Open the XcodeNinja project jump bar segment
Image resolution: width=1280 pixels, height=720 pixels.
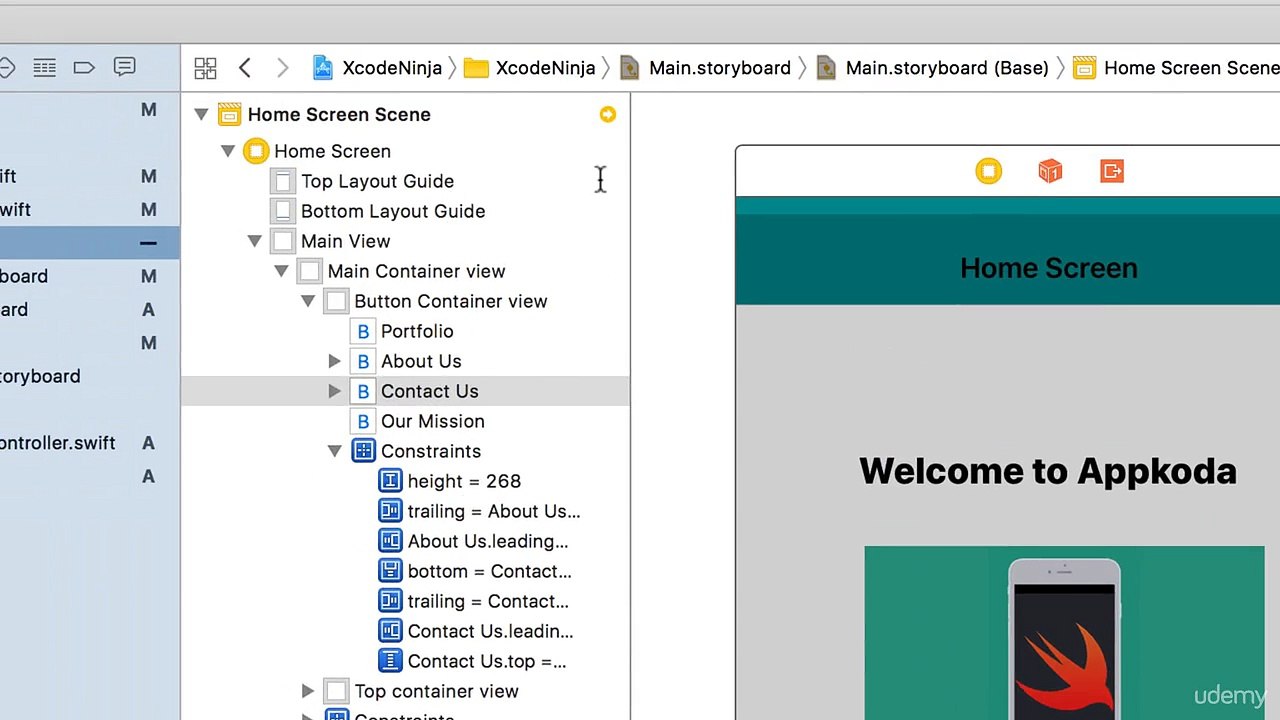pyautogui.click(x=377, y=68)
